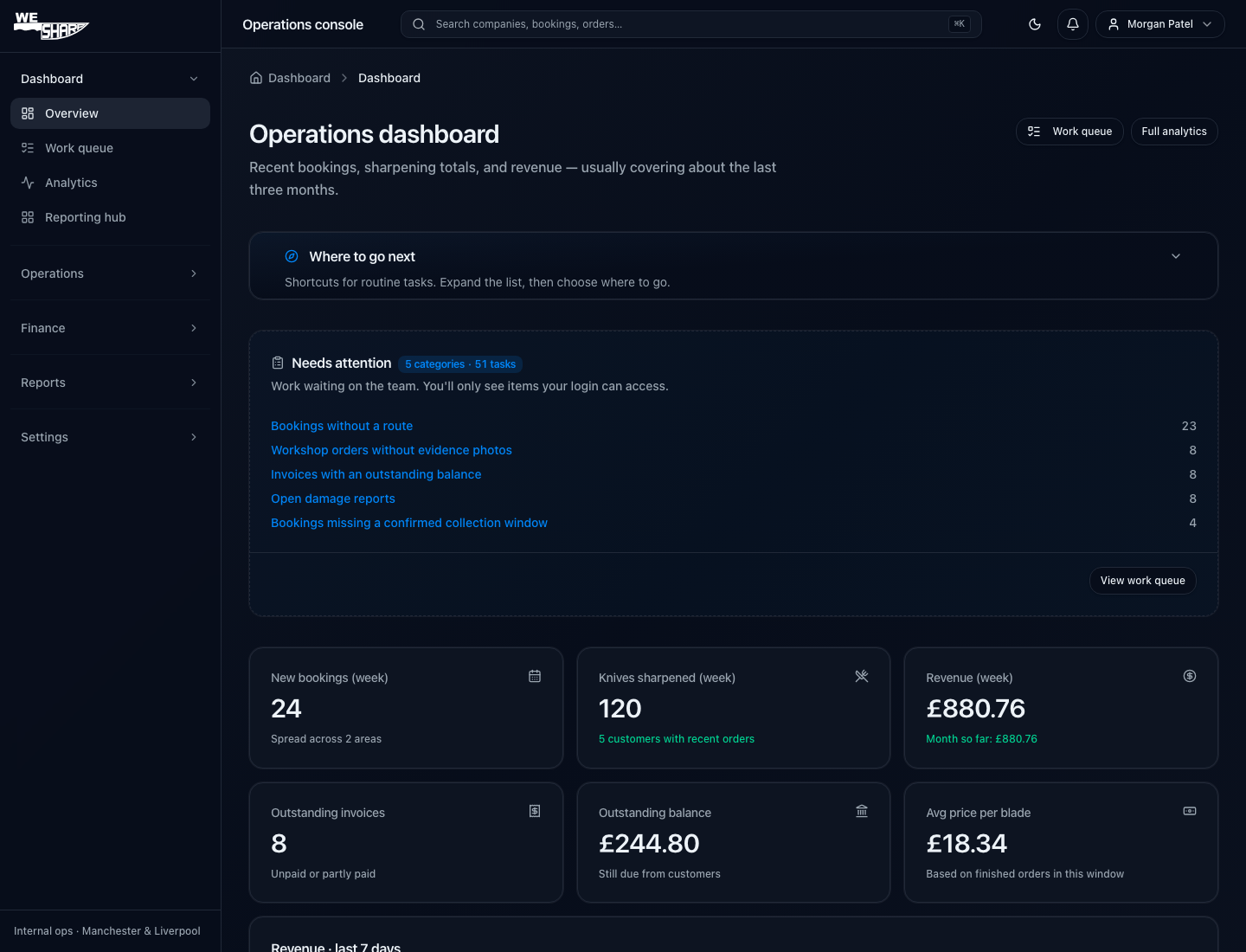Viewport: 1246px width, 952px height.
Task: Open notifications with the bell icon
Action: (1073, 24)
